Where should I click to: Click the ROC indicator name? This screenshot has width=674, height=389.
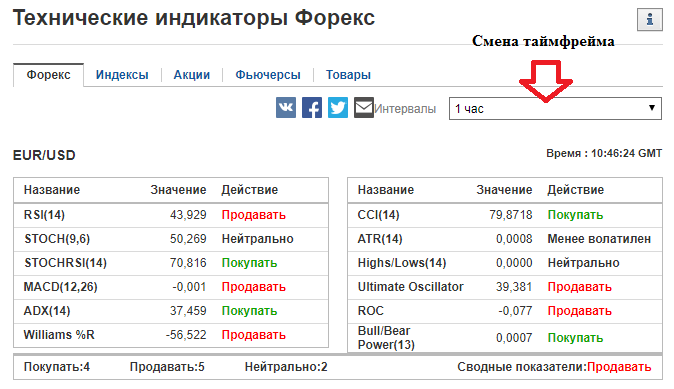click(371, 311)
